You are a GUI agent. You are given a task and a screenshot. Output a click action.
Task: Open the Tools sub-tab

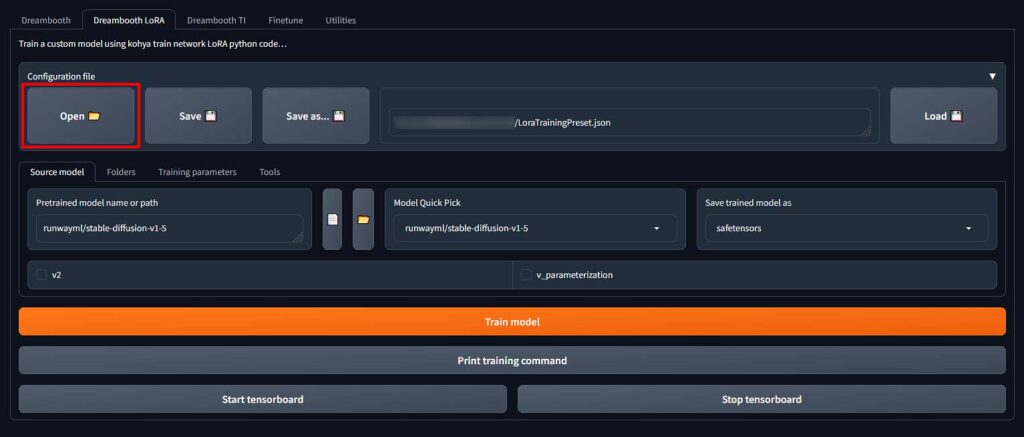[270, 172]
